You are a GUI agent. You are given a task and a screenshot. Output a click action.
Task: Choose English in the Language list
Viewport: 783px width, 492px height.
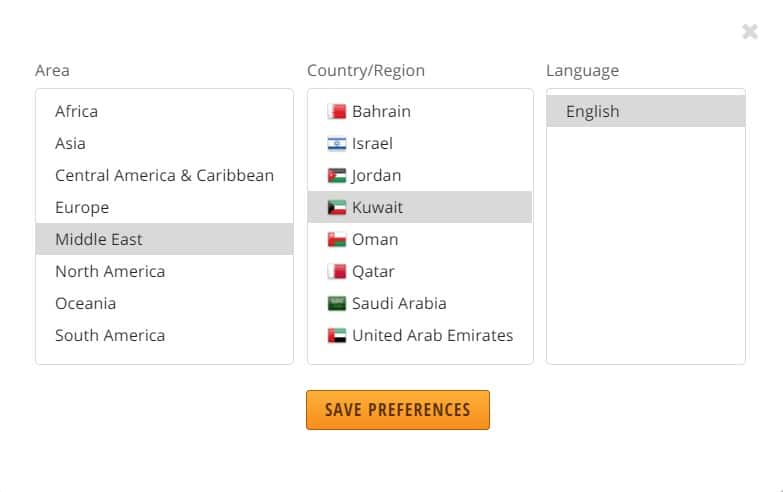tap(646, 111)
